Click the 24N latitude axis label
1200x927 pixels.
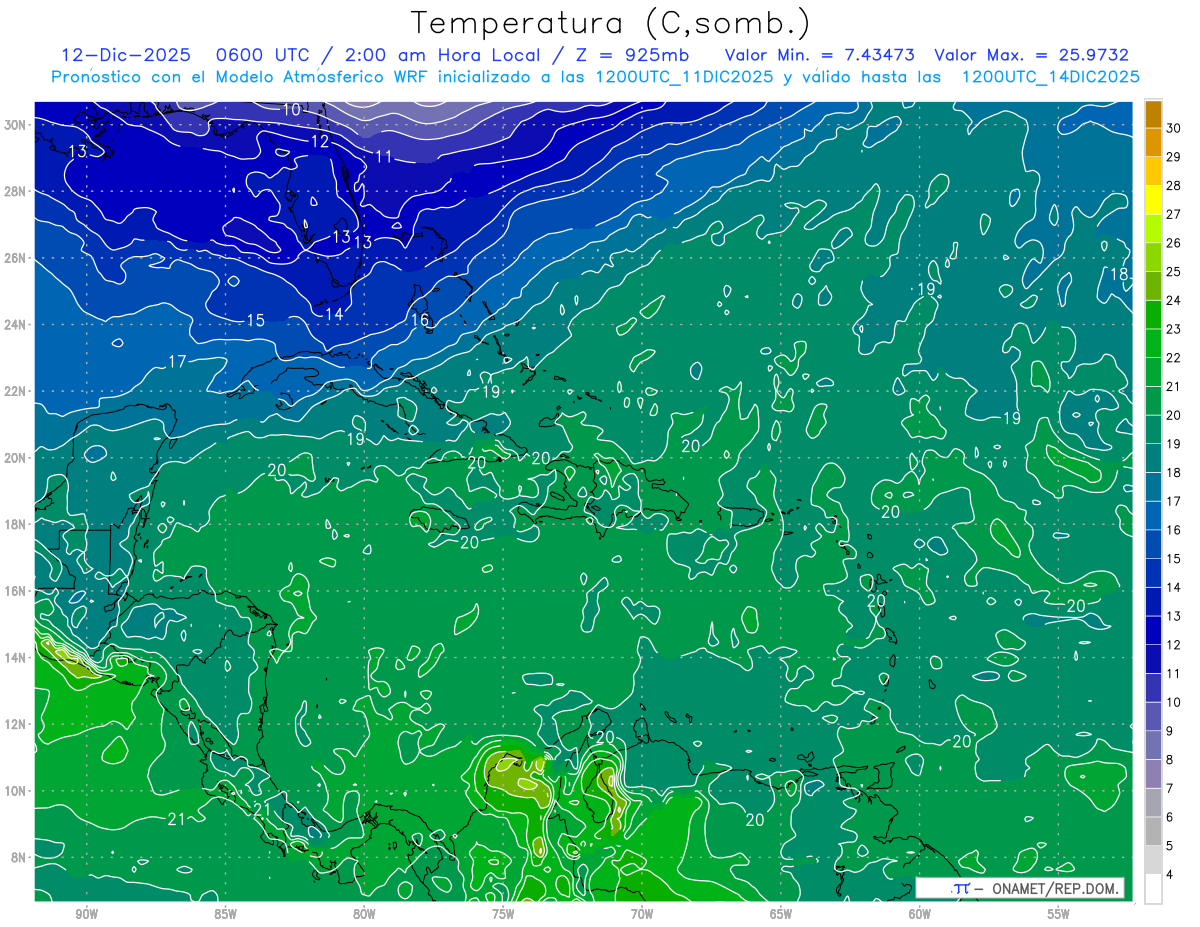[15, 325]
